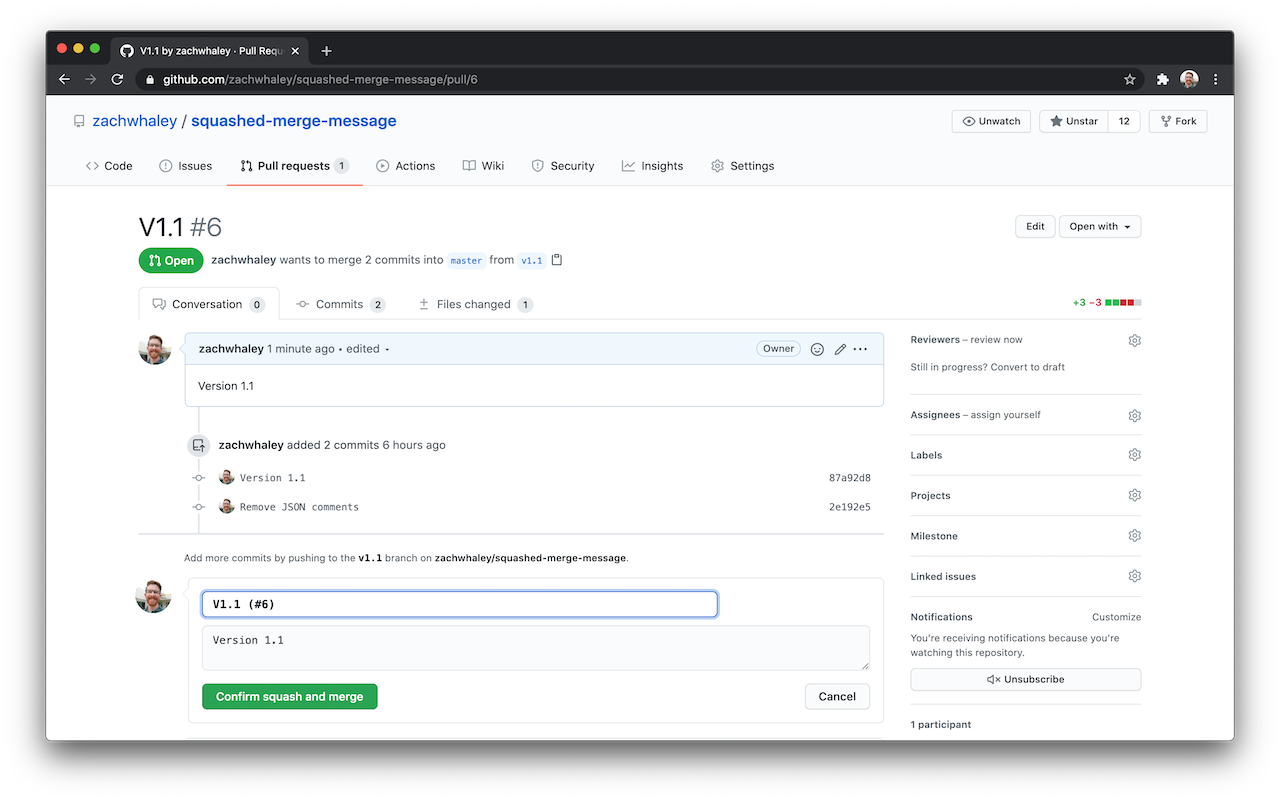Image resolution: width=1280 pixels, height=800 pixels.
Task: Click the commit description text area
Action: [536, 648]
